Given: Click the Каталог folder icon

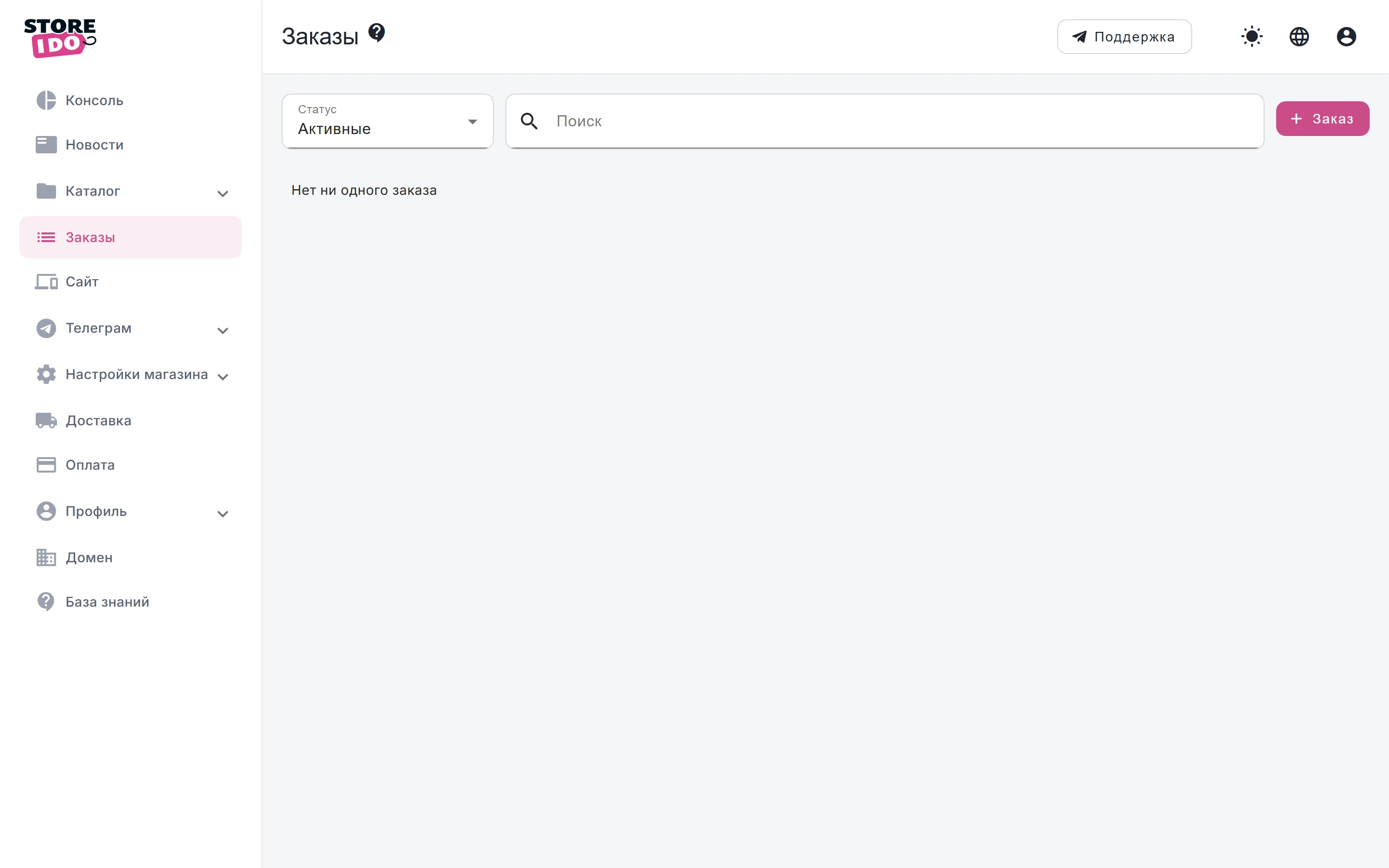Looking at the screenshot, I should click(46, 190).
